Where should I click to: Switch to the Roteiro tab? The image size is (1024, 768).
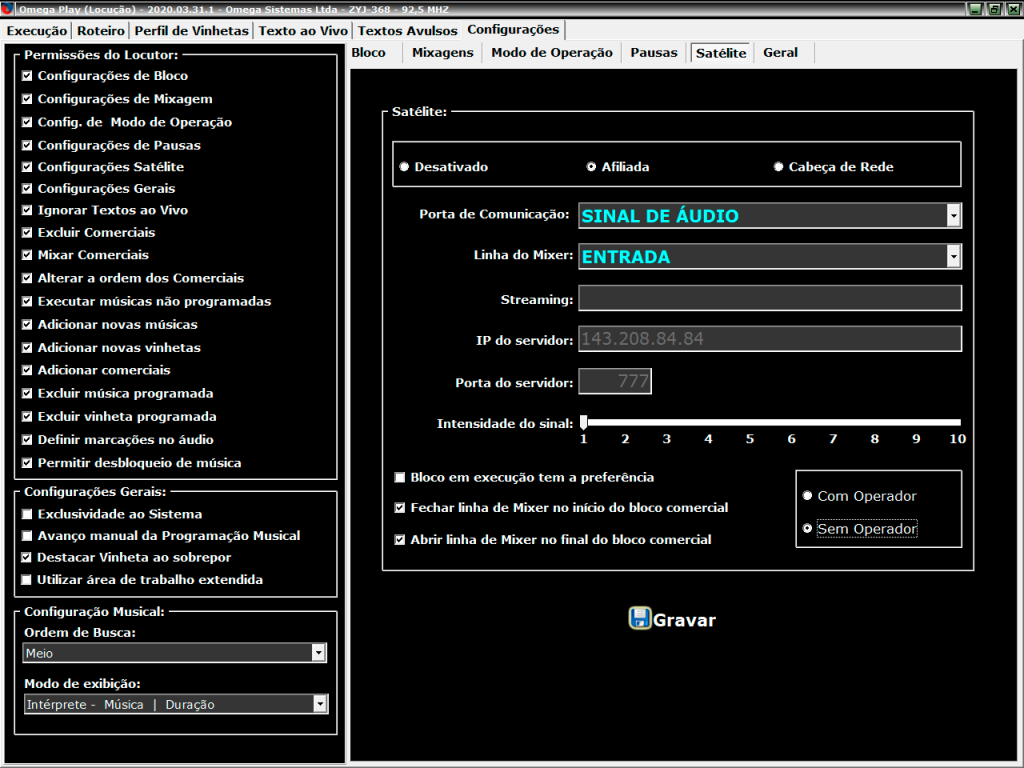click(101, 31)
